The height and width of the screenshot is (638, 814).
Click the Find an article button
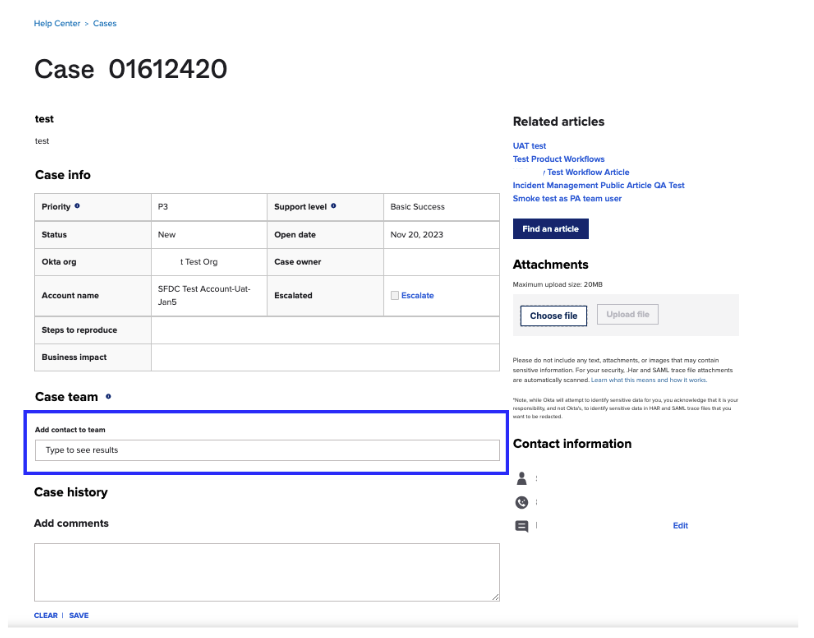pyautogui.click(x=550, y=228)
